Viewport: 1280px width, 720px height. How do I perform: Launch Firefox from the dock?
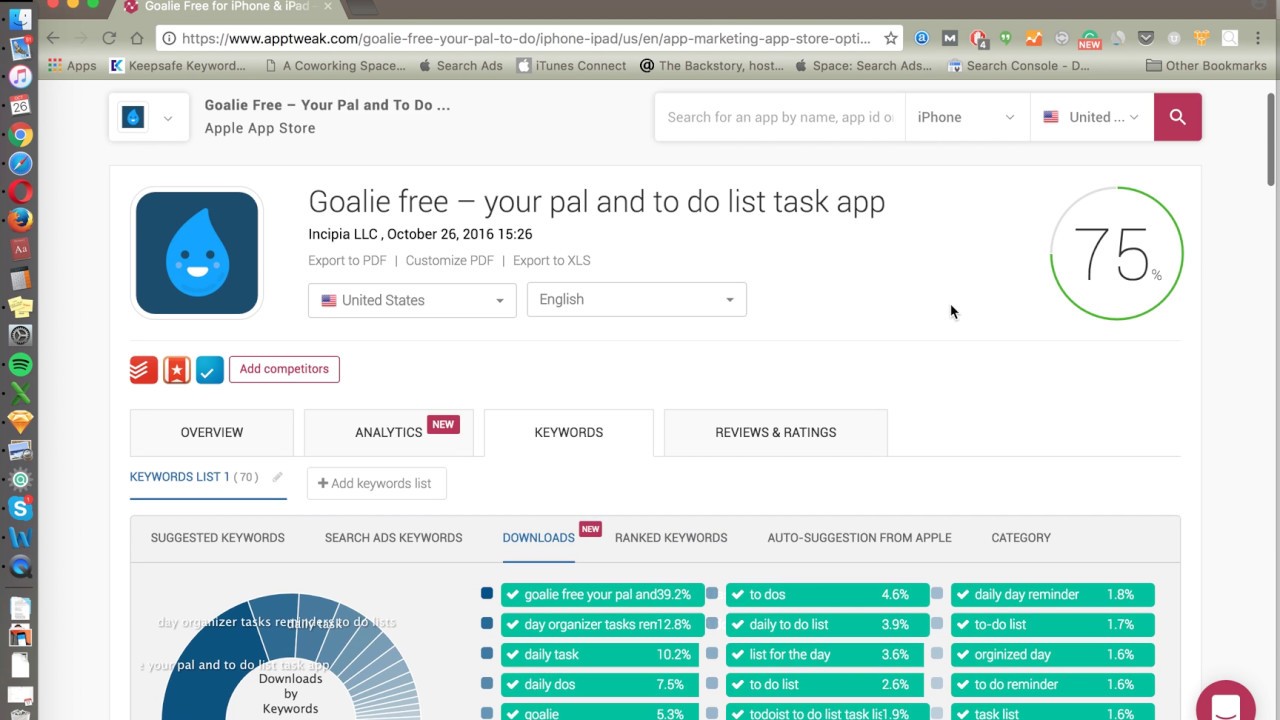pyautogui.click(x=20, y=219)
